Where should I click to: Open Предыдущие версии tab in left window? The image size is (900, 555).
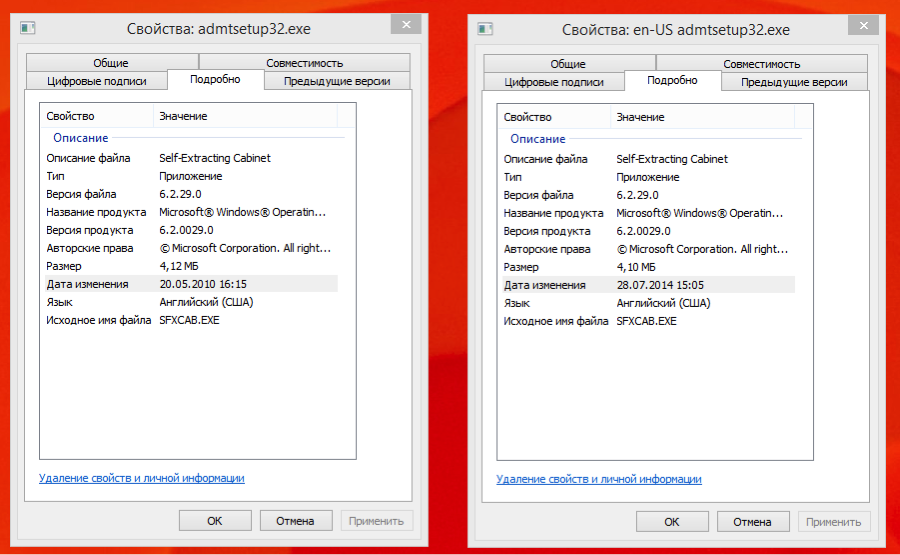pos(337,81)
